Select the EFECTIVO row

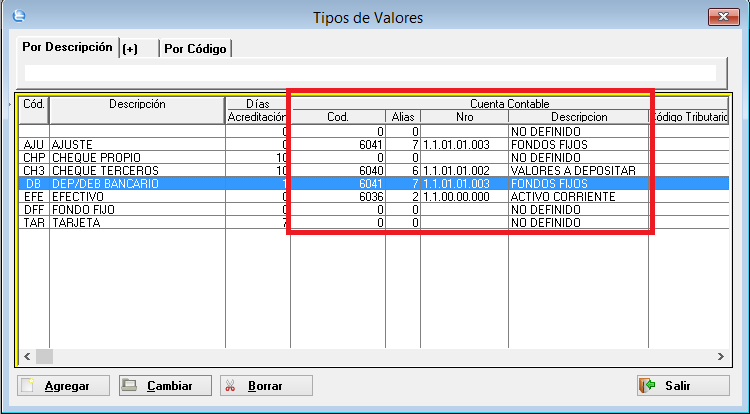134,197
